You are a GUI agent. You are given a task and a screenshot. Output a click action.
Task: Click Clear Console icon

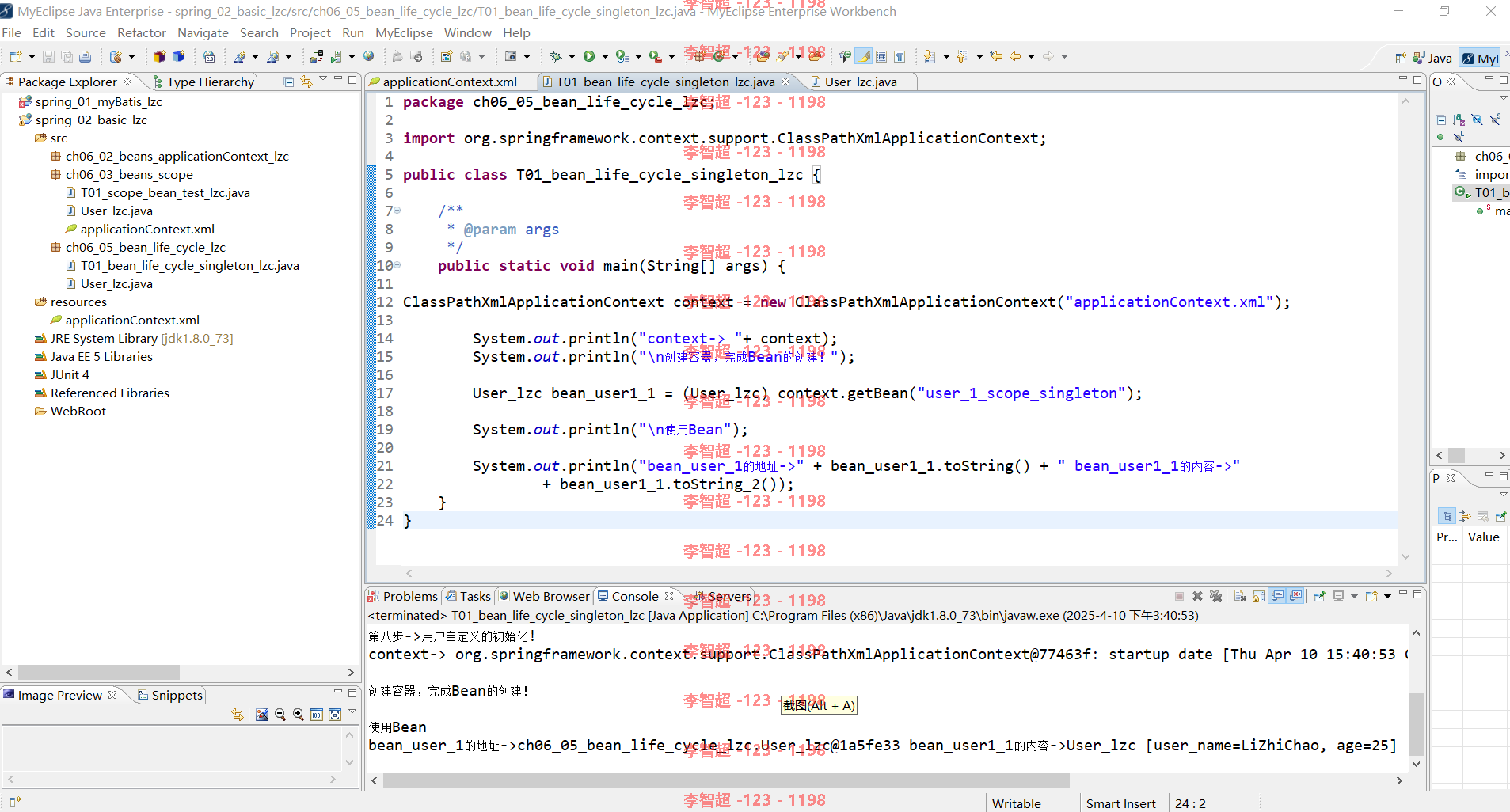(1241, 596)
